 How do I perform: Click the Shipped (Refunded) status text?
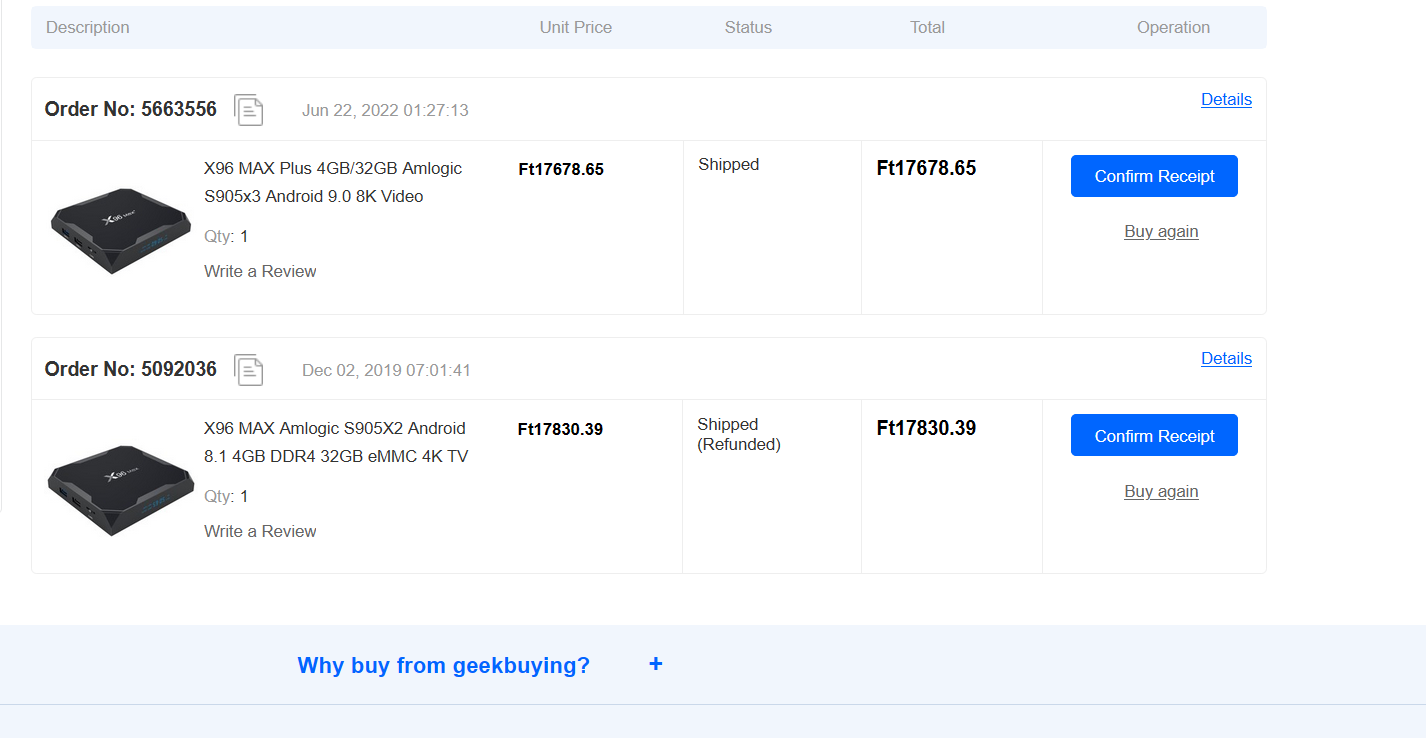(739, 434)
